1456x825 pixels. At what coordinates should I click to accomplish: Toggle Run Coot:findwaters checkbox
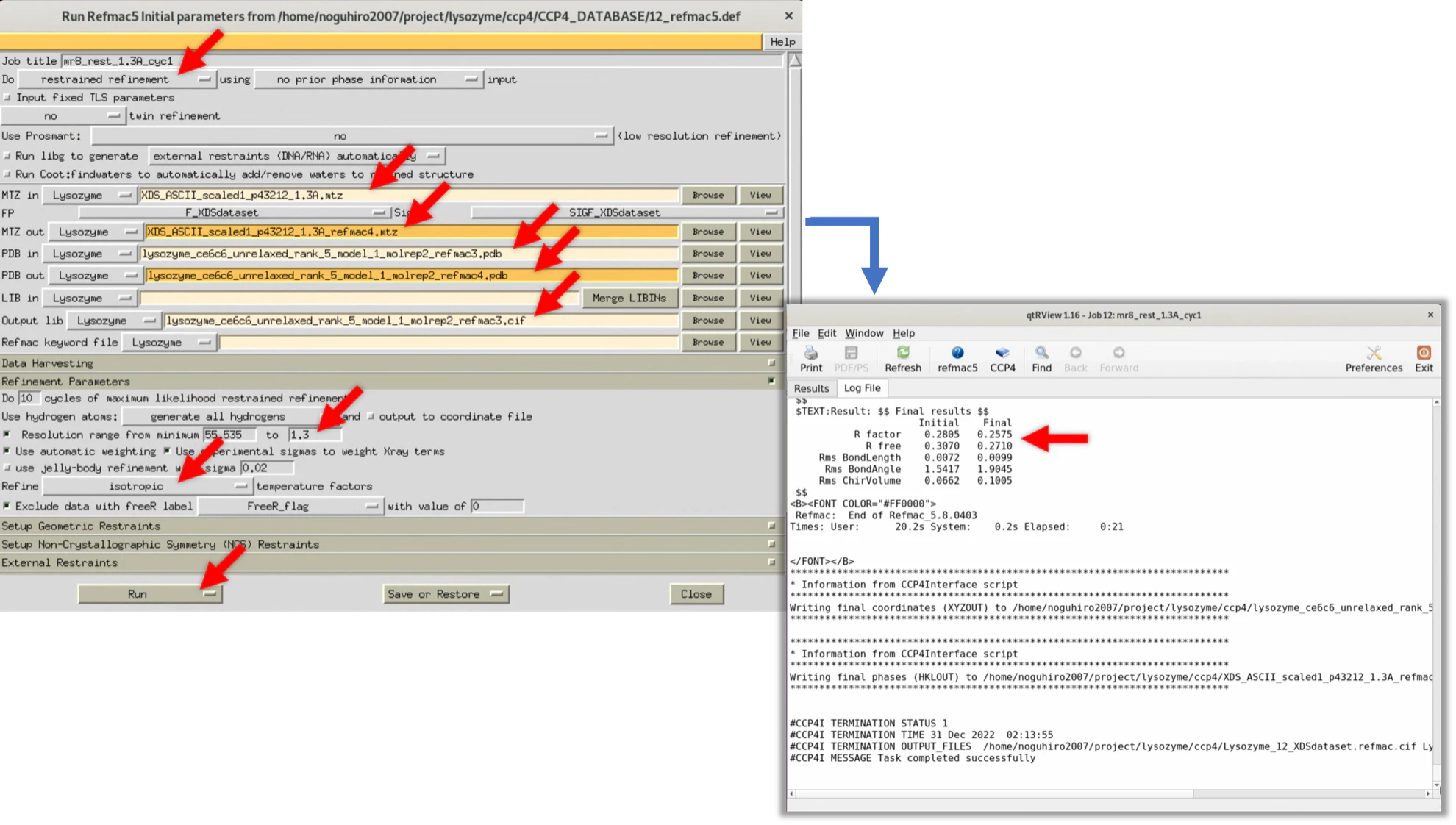point(7,174)
